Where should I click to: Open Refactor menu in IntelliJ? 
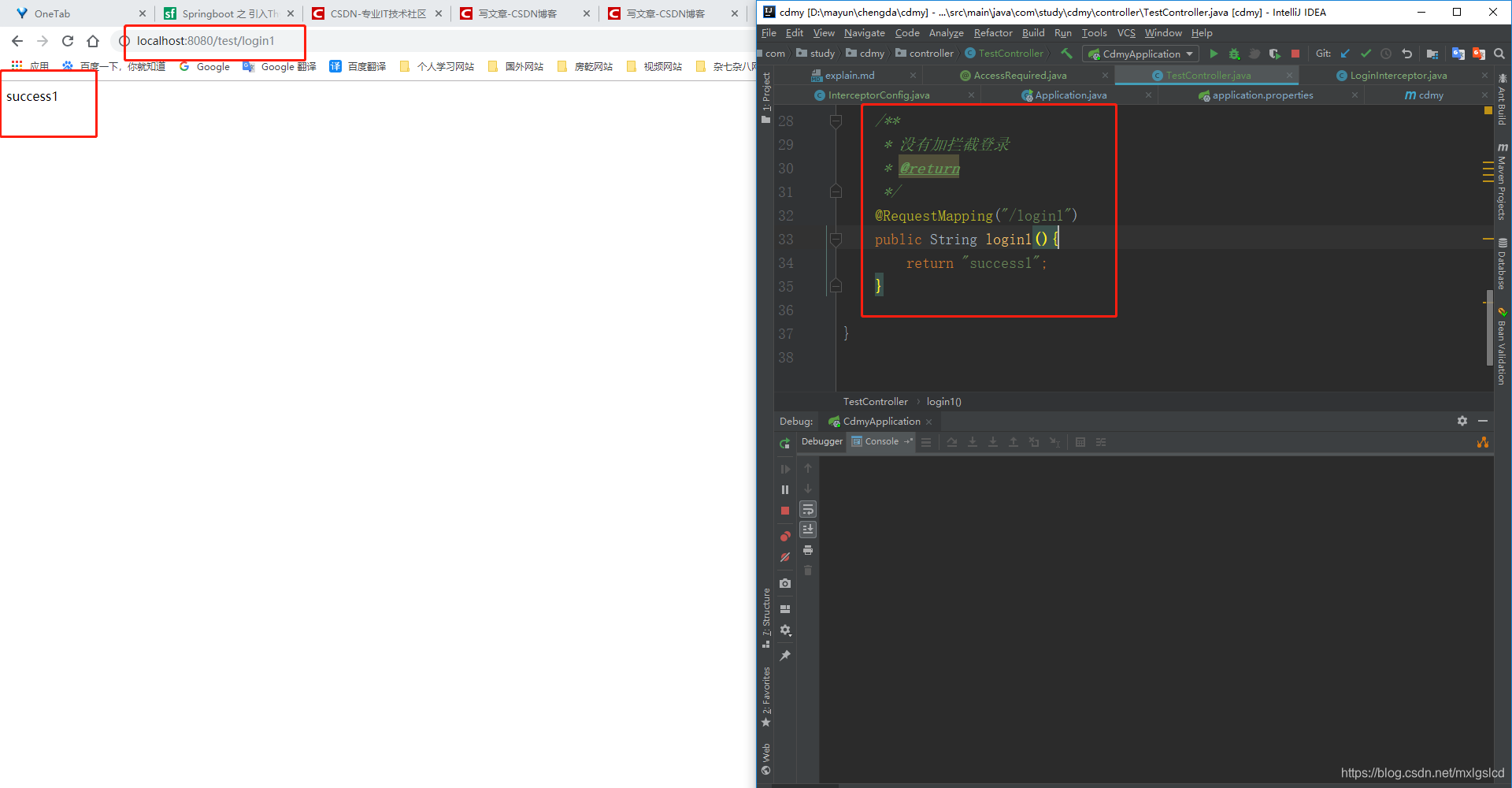[993, 32]
